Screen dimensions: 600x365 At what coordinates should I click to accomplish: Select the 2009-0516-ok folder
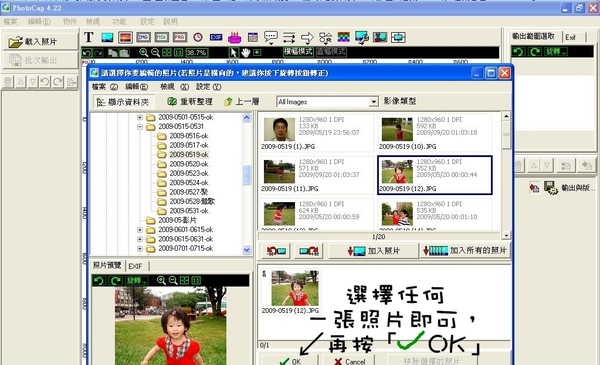point(189,136)
